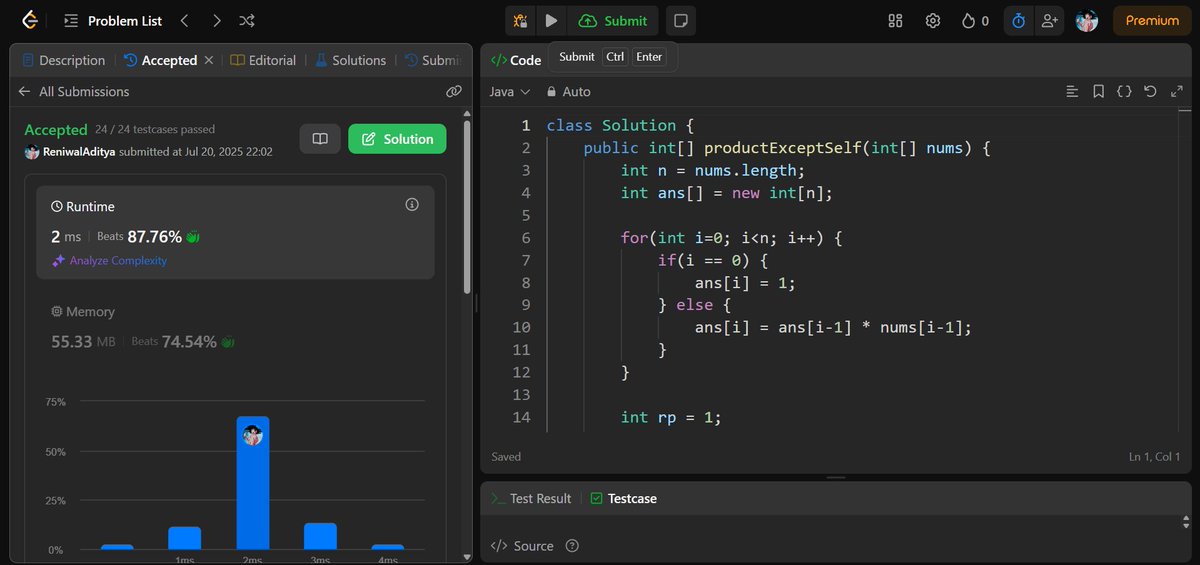Open the layout grid icon
Image resolution: width=1200 pixels, height=565 pixels.
click(x=895, y=20)
